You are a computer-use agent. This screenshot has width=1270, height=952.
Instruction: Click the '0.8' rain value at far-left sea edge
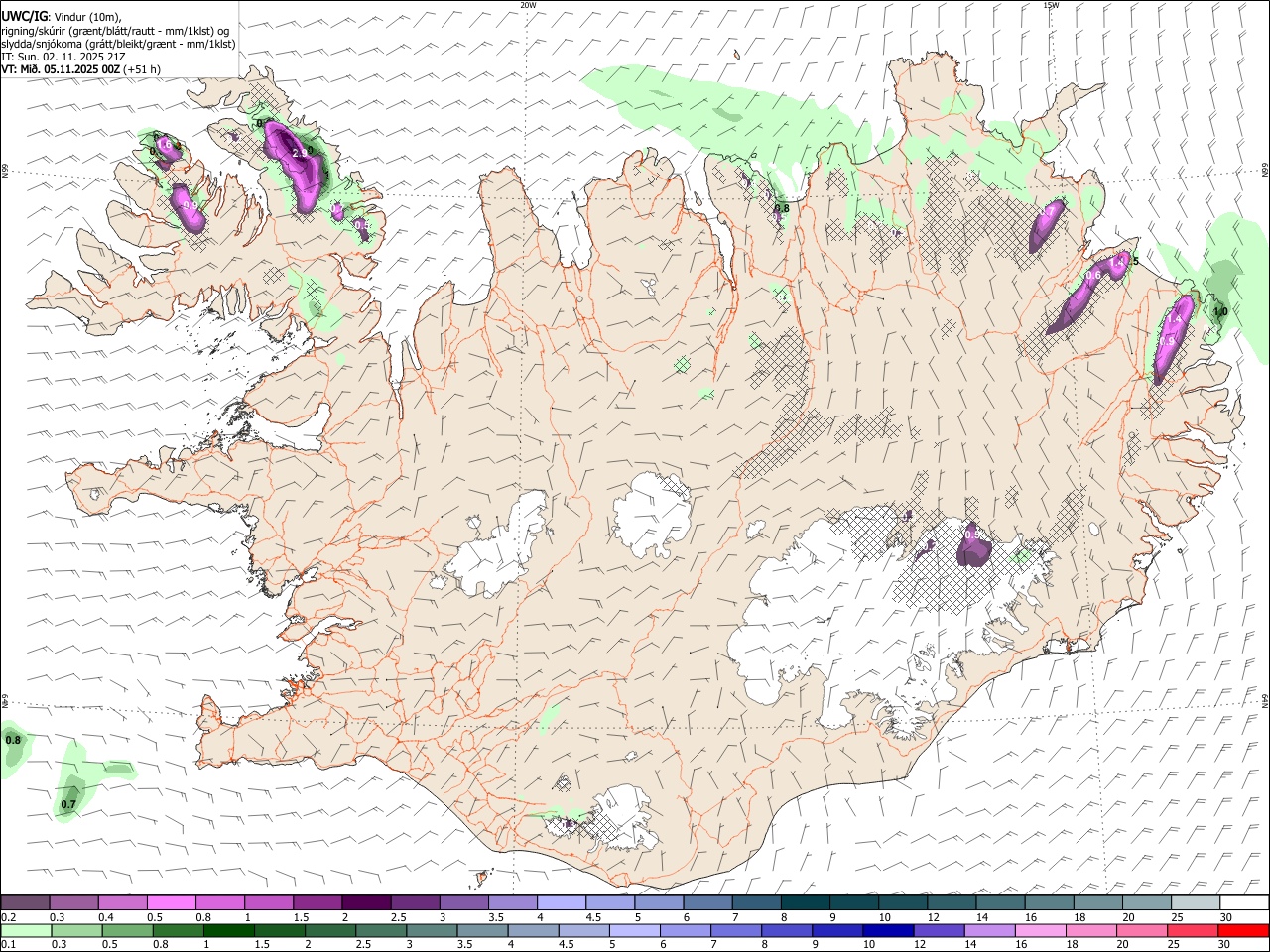pos(13,740)
